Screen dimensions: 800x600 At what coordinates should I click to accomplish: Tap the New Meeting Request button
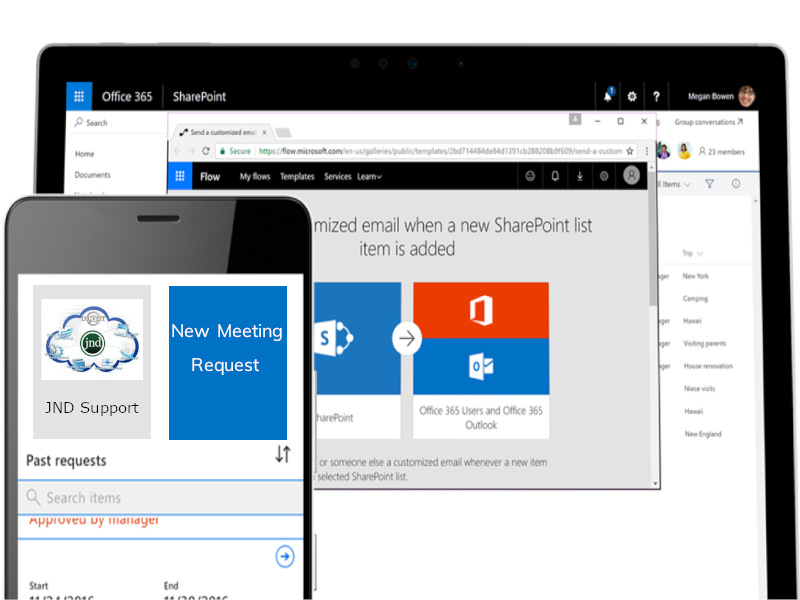(x=228, y=362)
